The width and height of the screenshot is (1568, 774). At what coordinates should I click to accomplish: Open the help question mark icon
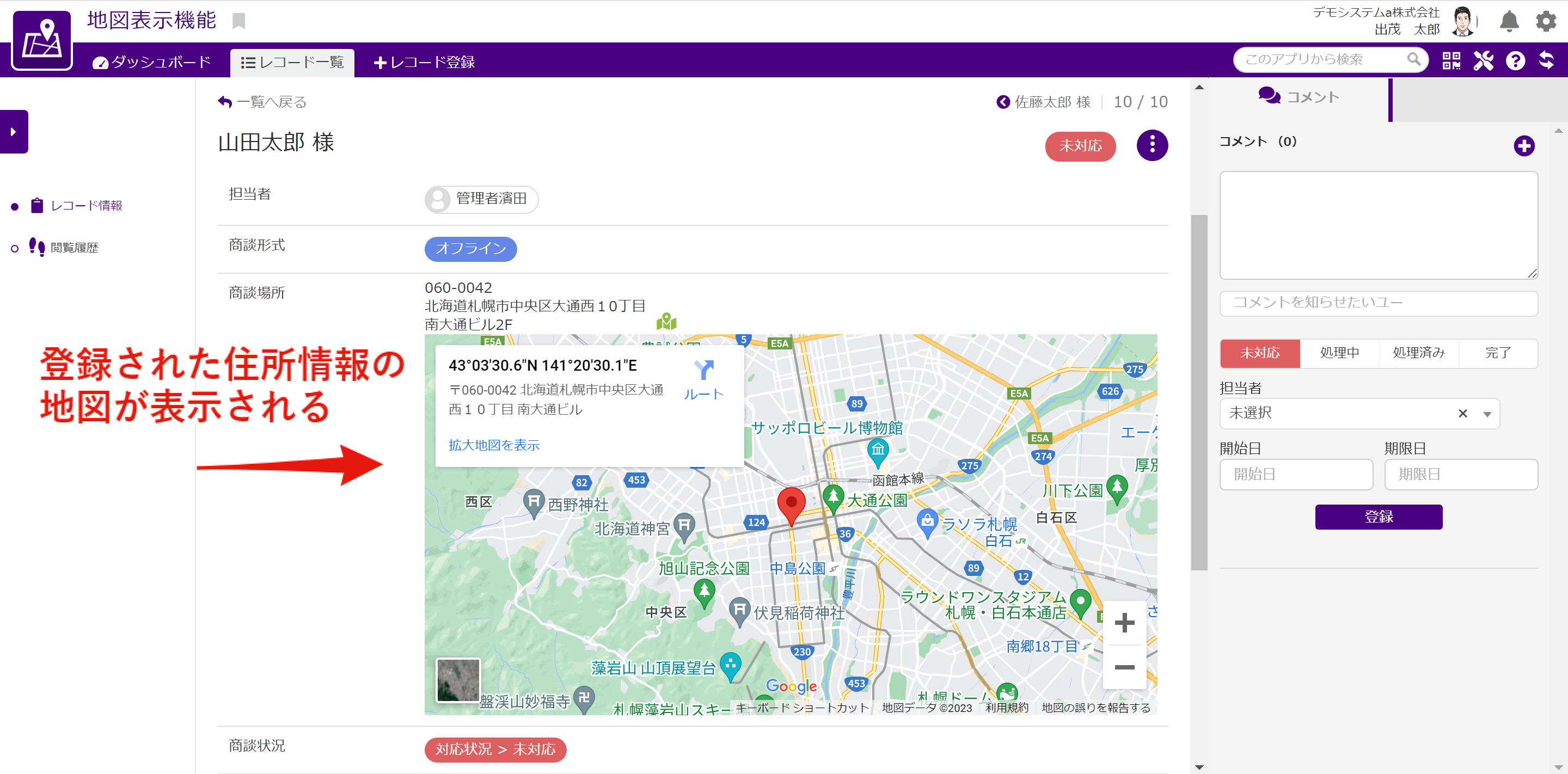(x=1516, y=61)
